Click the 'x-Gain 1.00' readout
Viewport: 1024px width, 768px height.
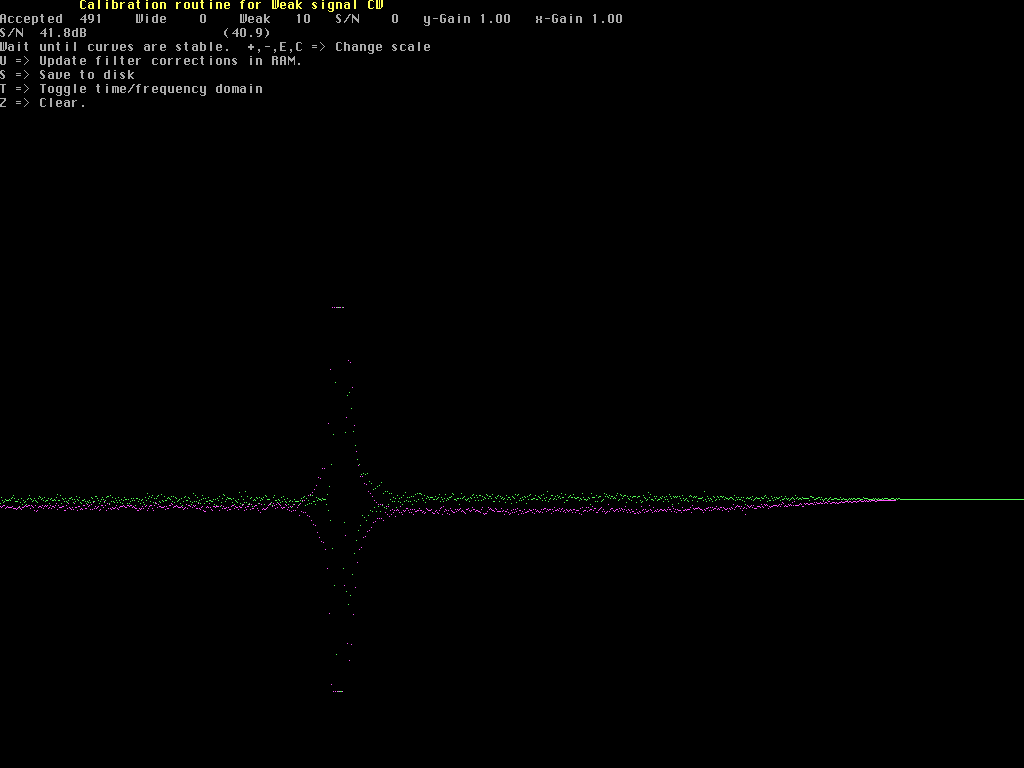579,19
